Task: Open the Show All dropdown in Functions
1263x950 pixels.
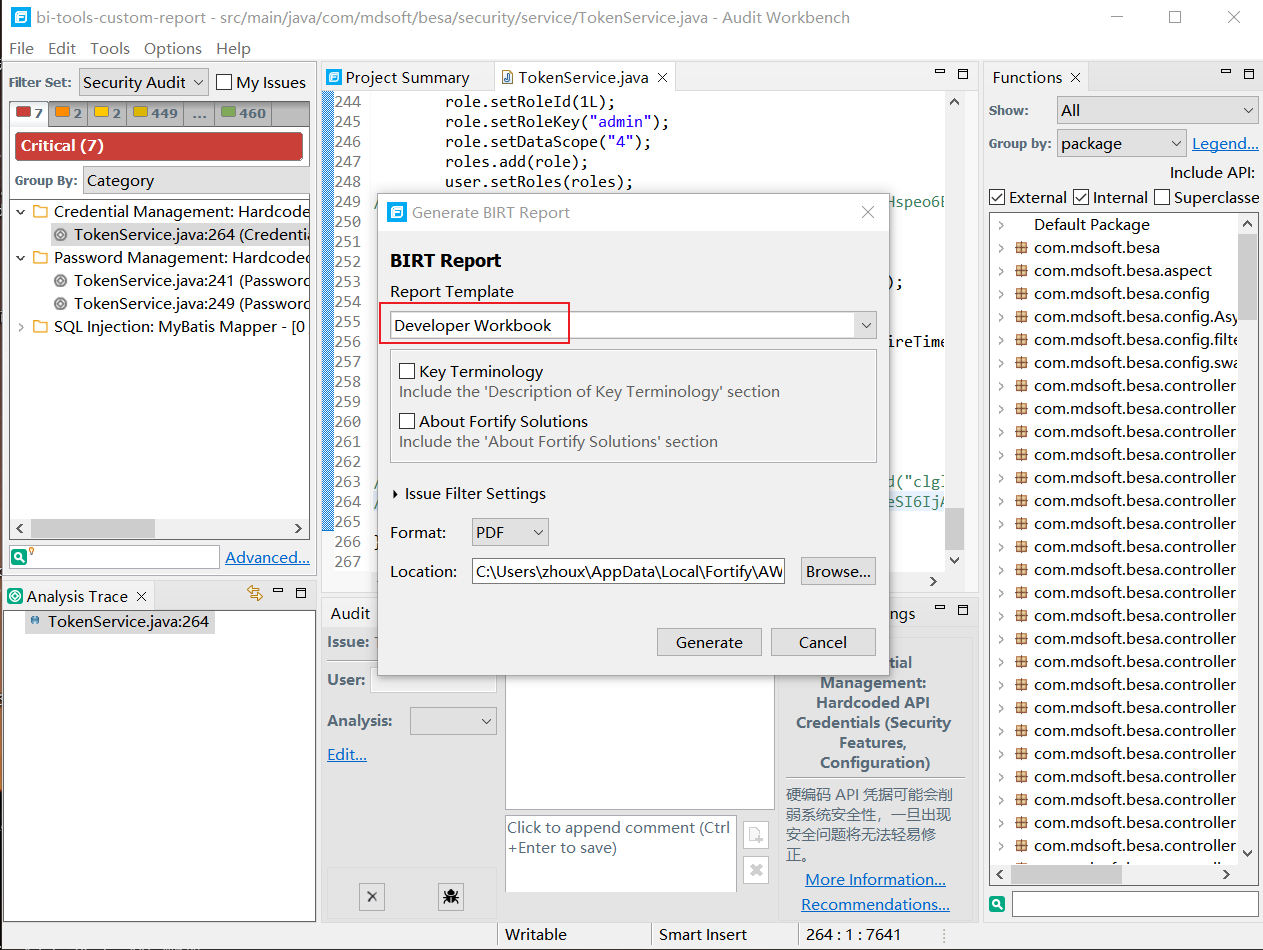Action: tap(1157, 110)
